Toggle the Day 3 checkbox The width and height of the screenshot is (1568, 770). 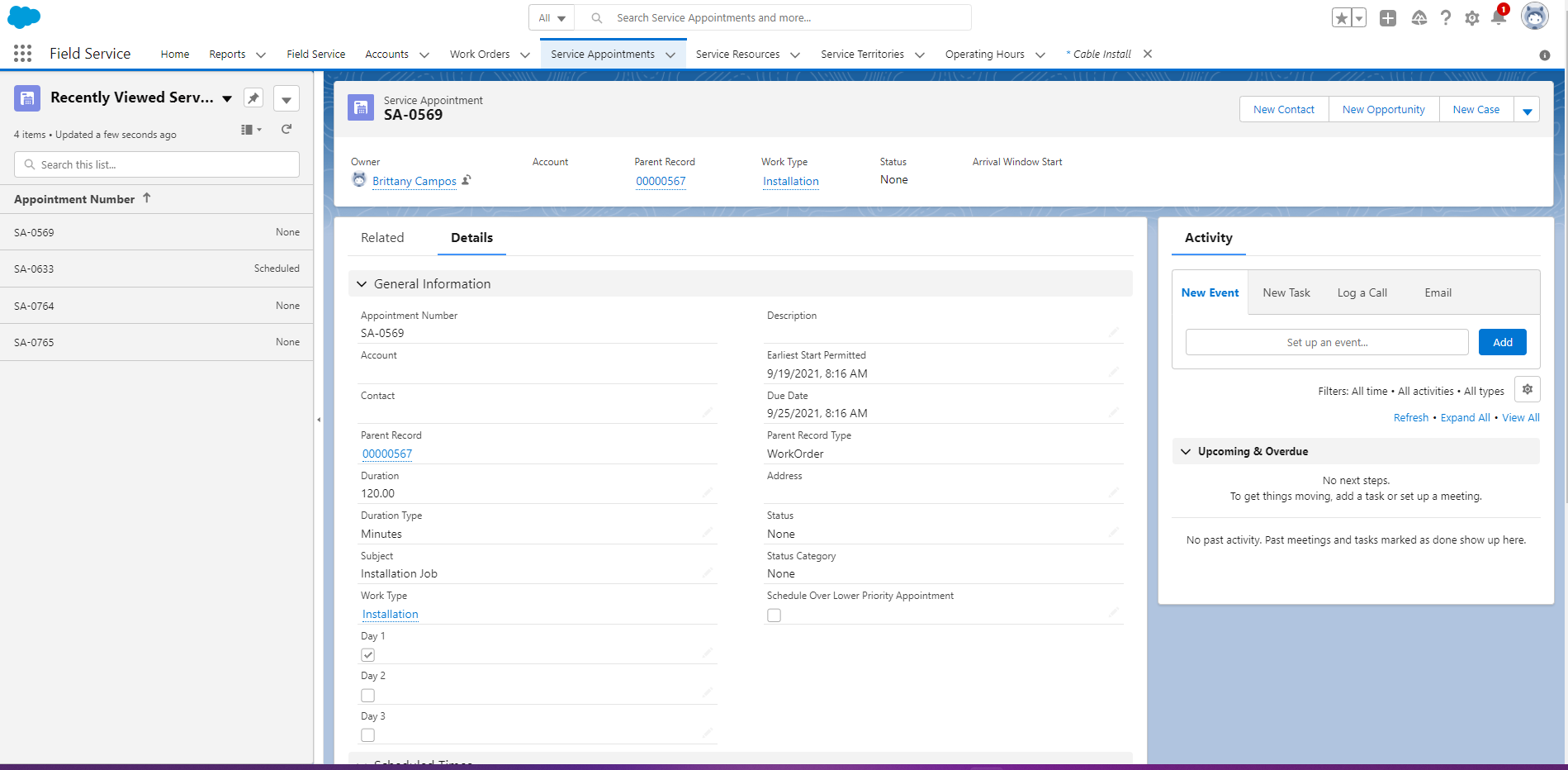pyautogui.click(x=368, y=735)
